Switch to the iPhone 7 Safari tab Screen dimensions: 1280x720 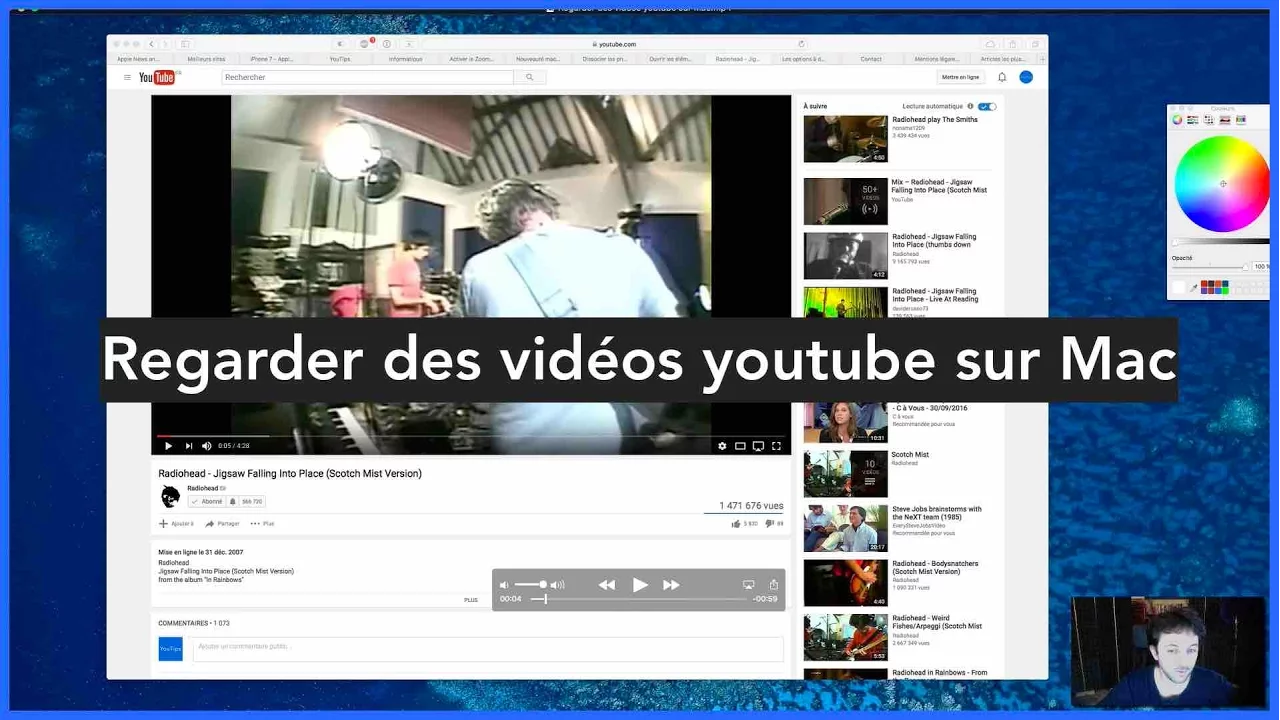273,59
